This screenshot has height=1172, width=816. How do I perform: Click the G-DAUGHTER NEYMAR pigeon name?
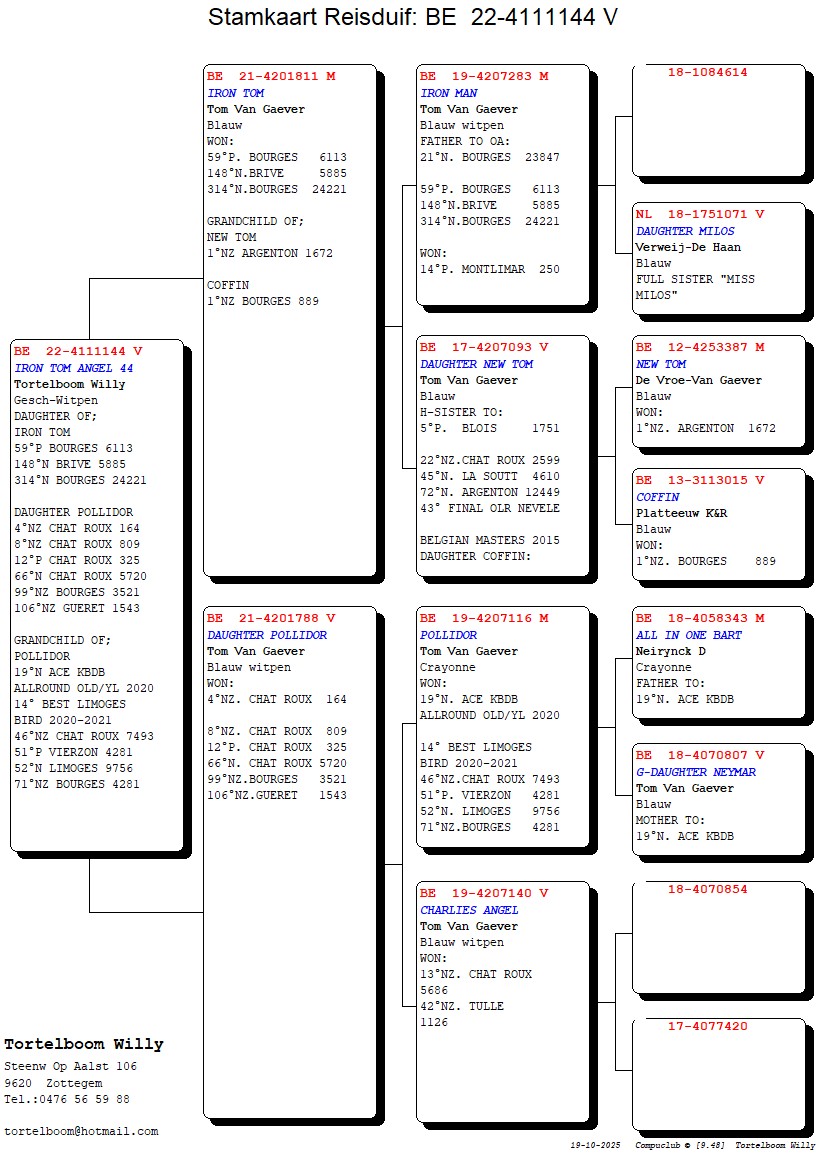(696, 772)
